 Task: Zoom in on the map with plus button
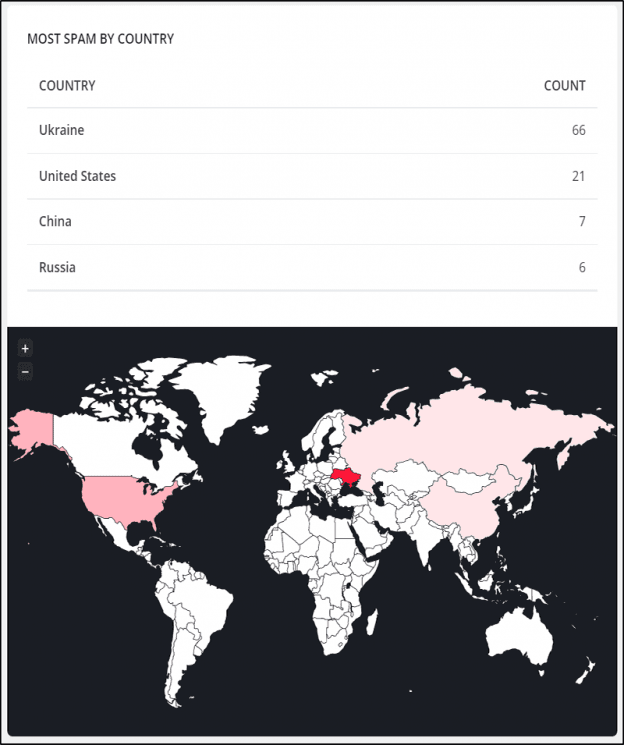coord(25,348)
